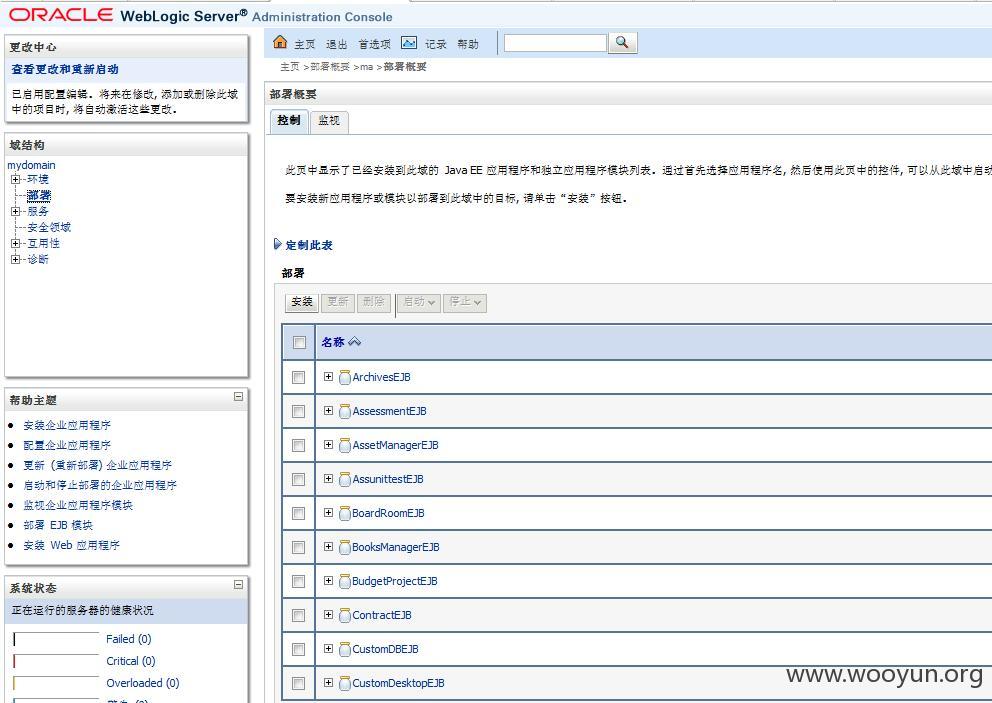Click the CustomDBEJB module icon
The width and height of the screenshot is (992, 703).
click(345, 649)
